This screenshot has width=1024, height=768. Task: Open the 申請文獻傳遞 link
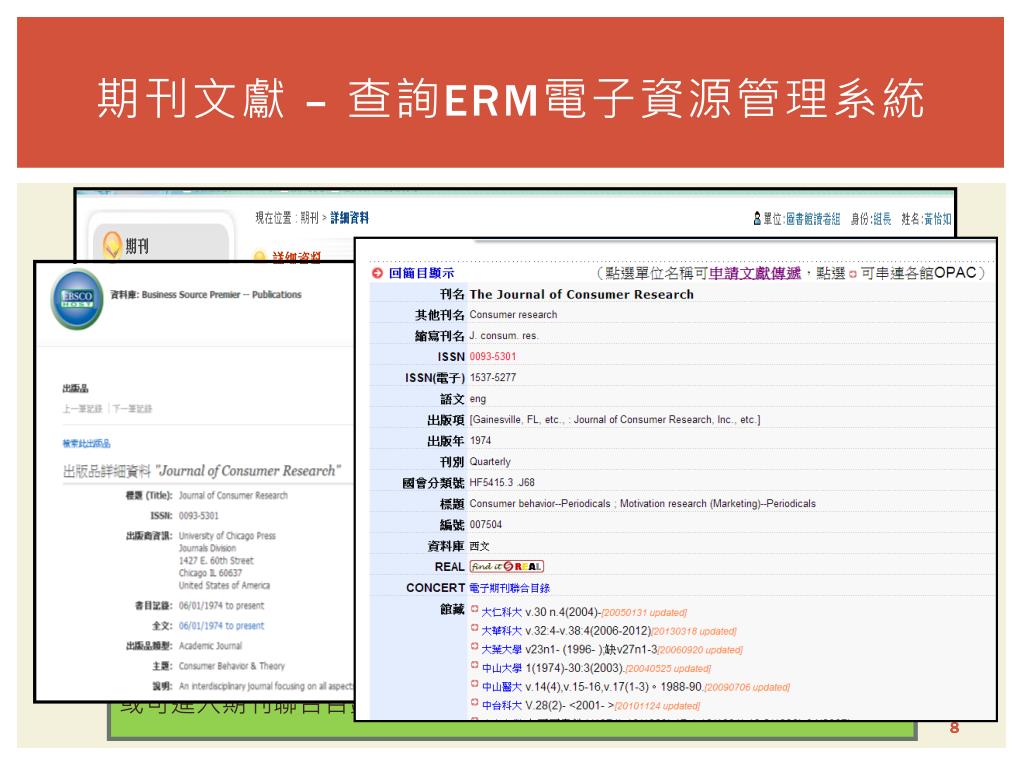[754, 273]
